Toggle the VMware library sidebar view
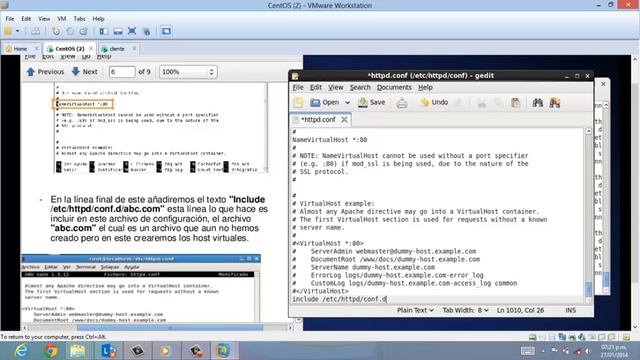This screenshot has height=360, width=640. tap(104, 31)
